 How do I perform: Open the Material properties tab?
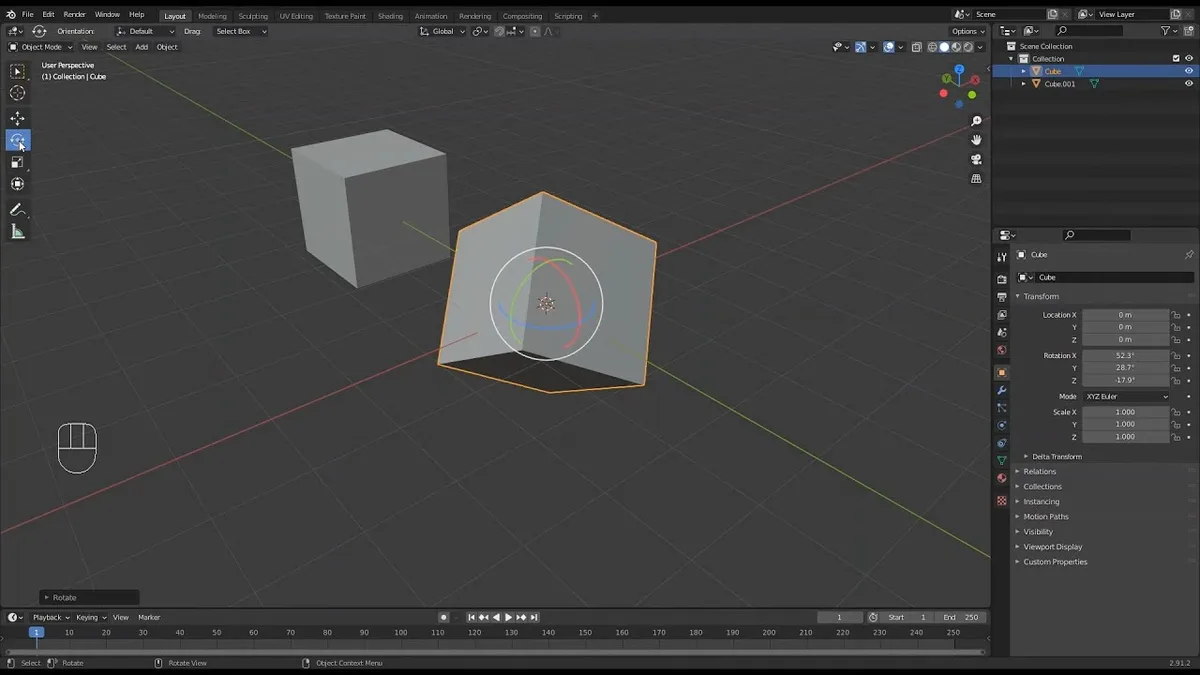click(x=1001, y=479)
